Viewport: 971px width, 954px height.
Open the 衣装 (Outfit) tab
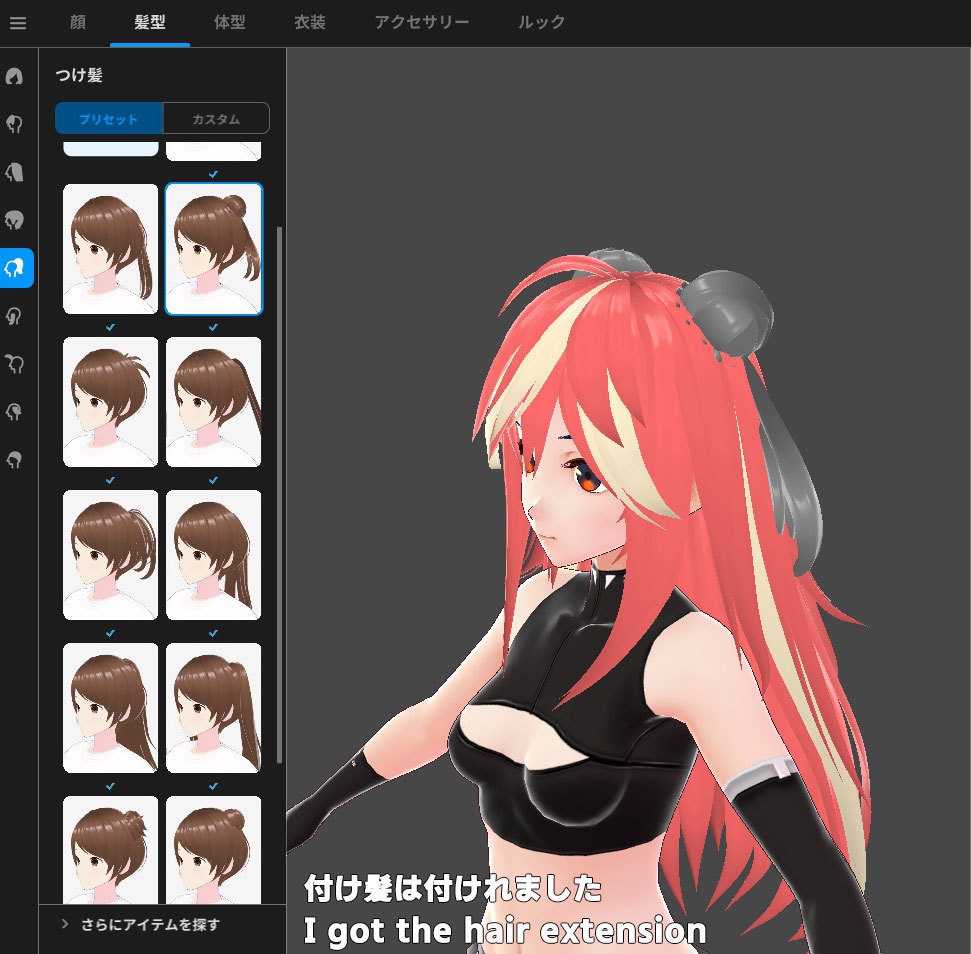click(309, 23)
